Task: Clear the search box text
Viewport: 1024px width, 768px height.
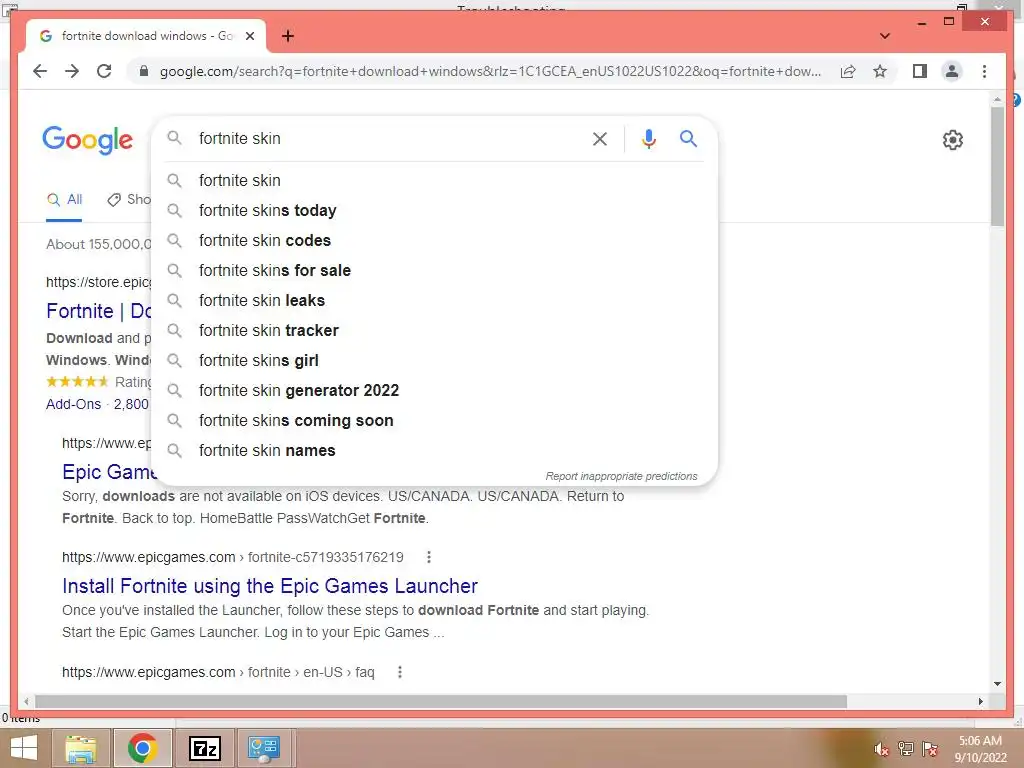Action: tap(600, 138)
